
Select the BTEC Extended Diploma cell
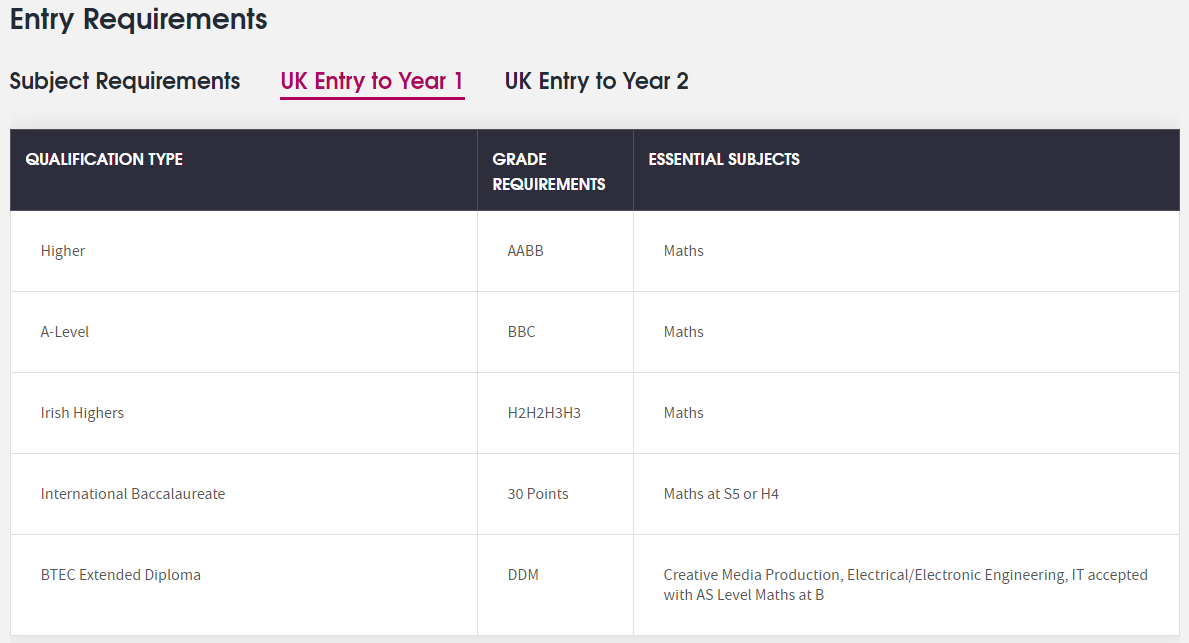[x=120, y=575]
